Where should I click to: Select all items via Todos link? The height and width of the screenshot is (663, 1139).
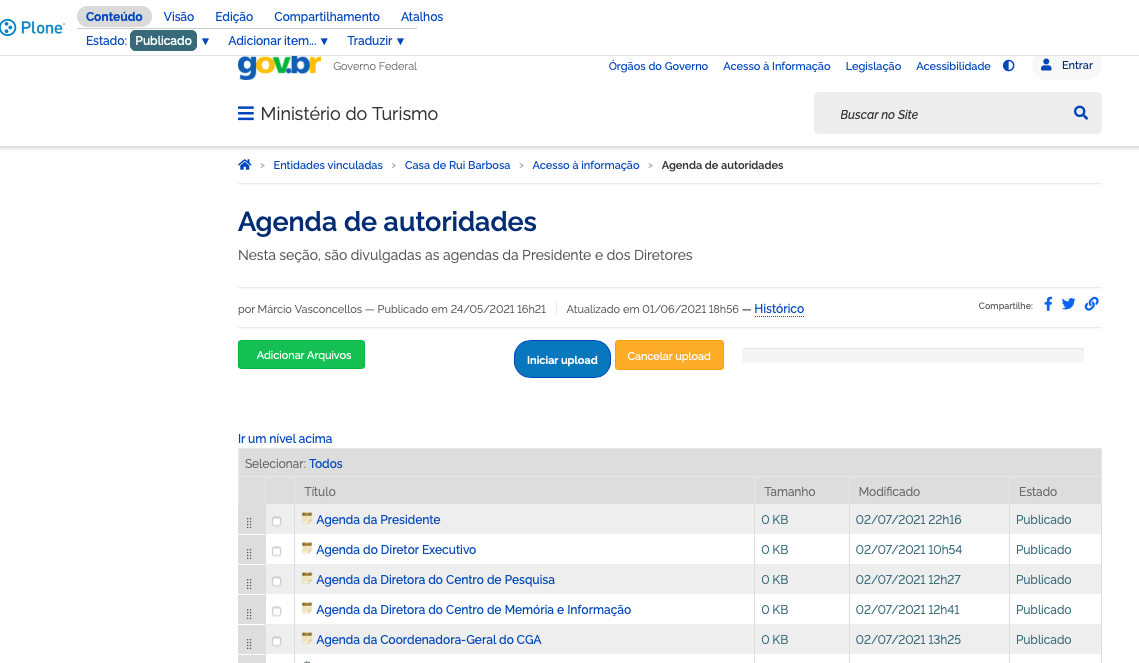click(x=325, y=463)
